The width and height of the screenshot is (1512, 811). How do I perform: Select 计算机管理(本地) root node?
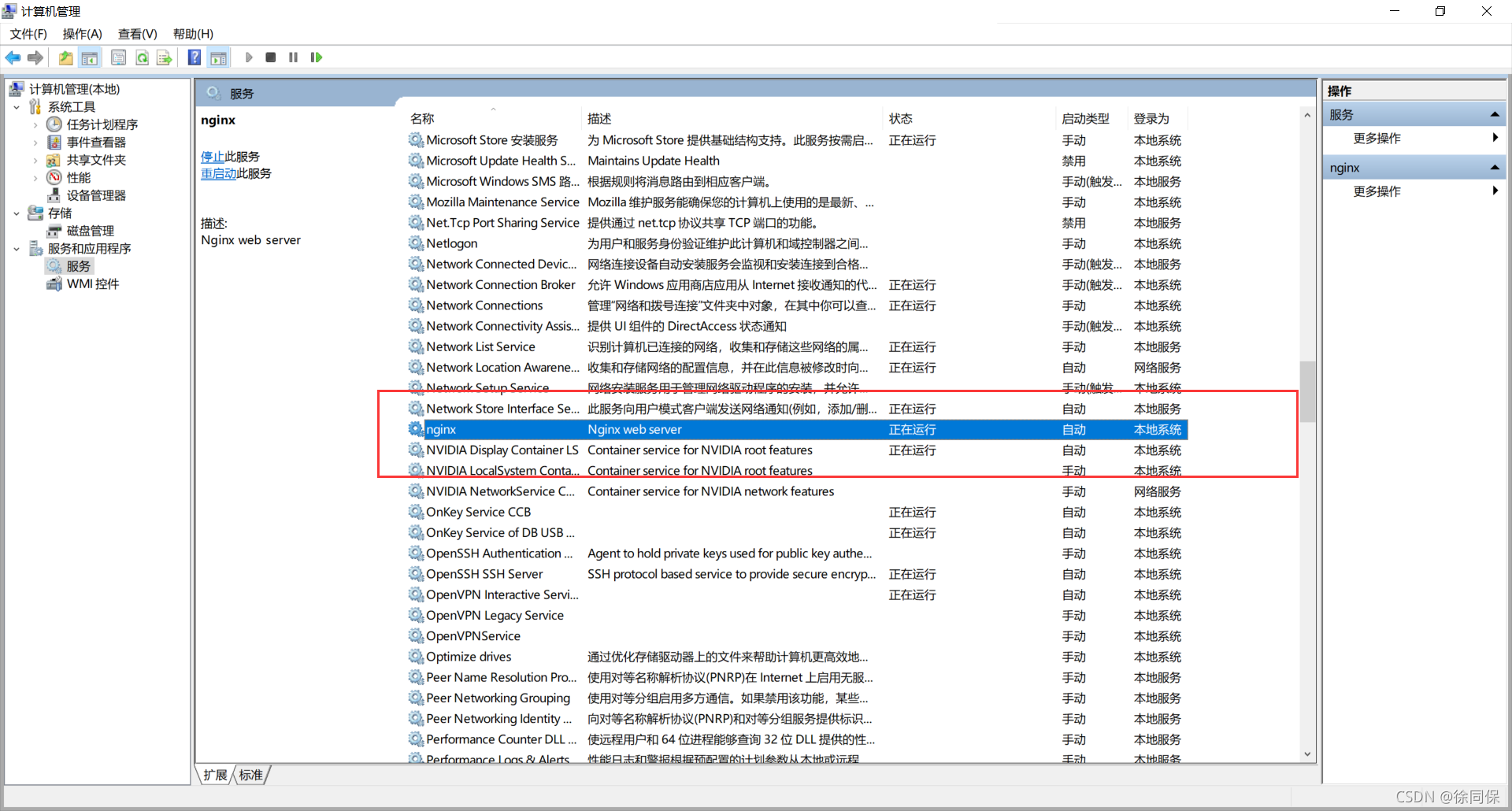click(65, 89)
